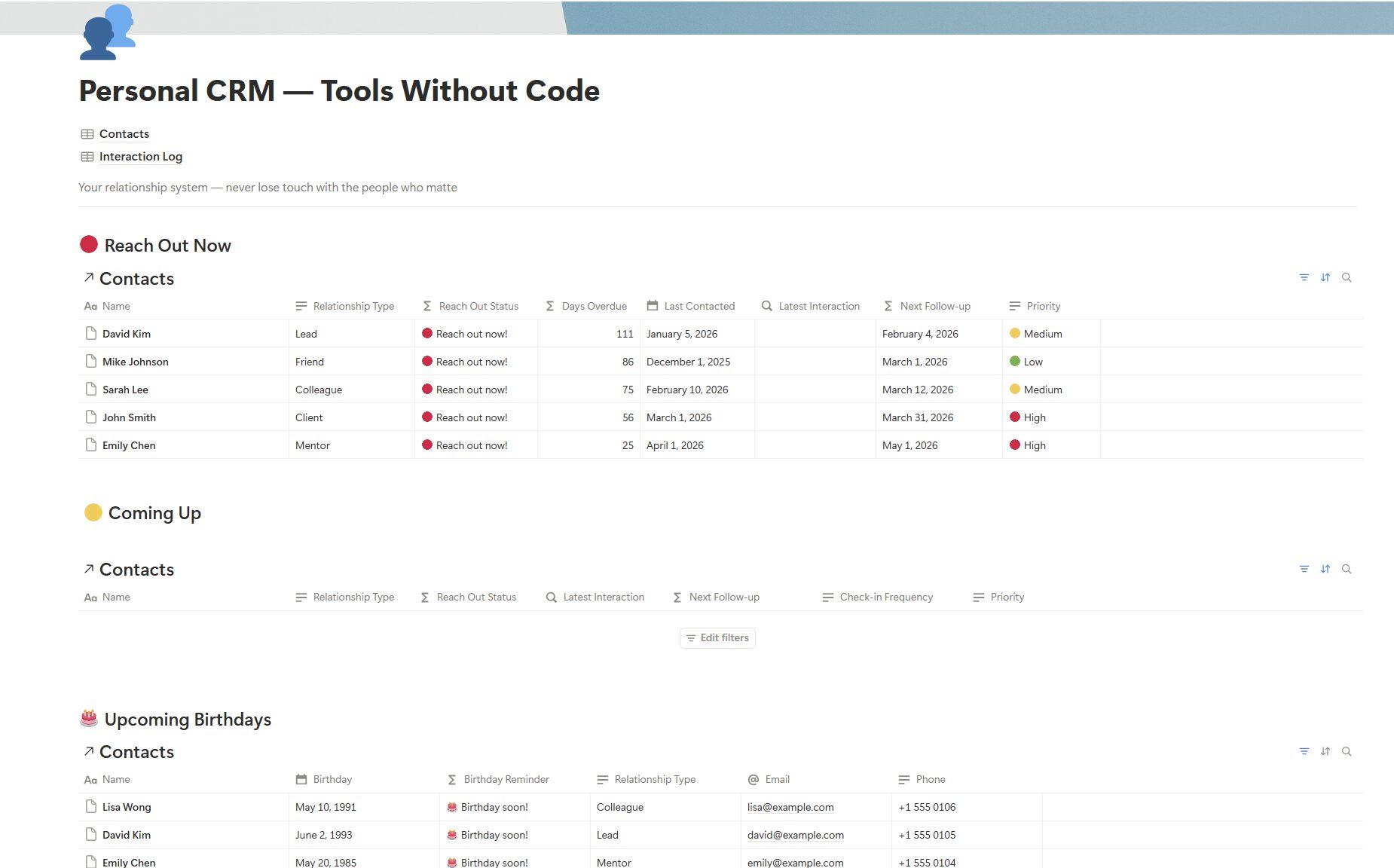Image resolution: width=1394 pixels, height=868 pixels.
Task: Open Mike Johnson page icon
Action: (x=91, y=361)
